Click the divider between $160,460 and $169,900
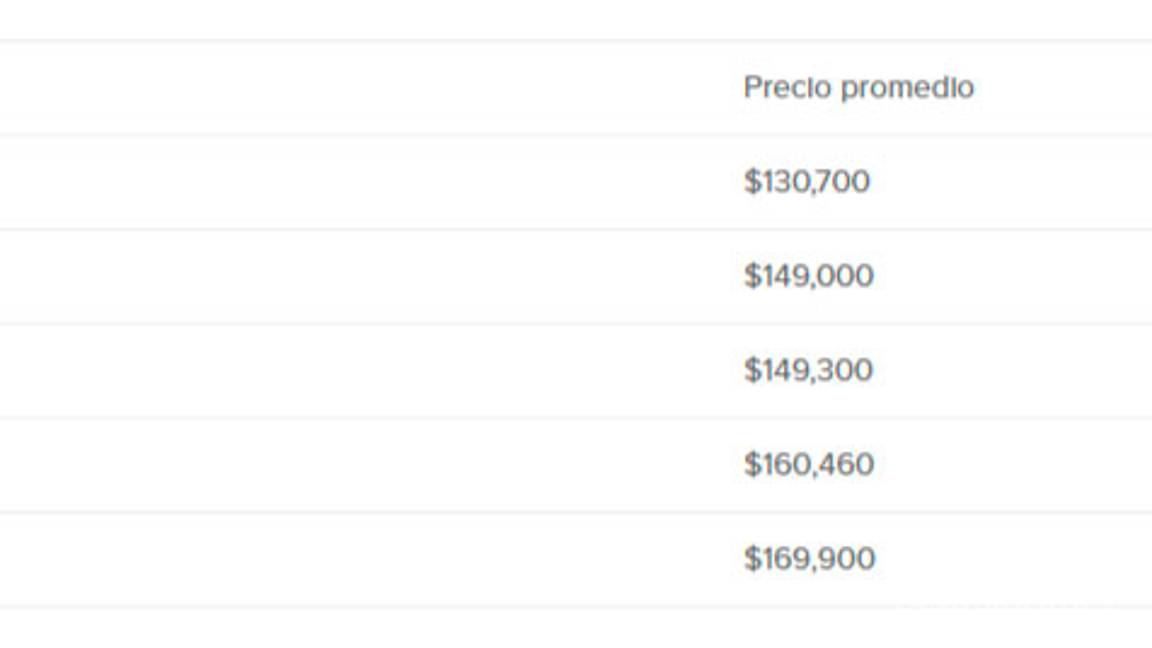Screen dimensions: 1152x648 (x=576, y=512)
